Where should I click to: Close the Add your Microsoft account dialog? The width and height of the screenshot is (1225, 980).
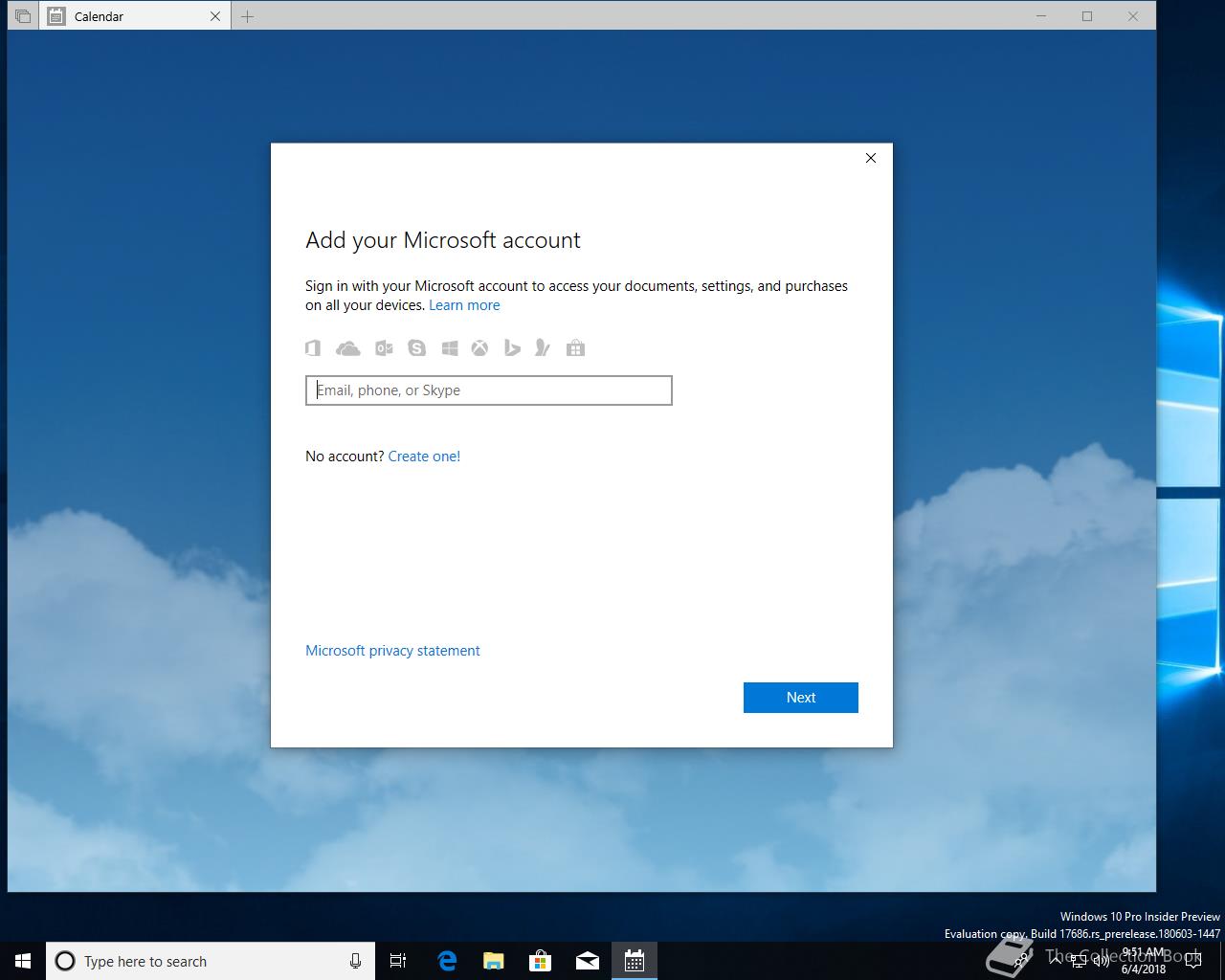[871, 158]
